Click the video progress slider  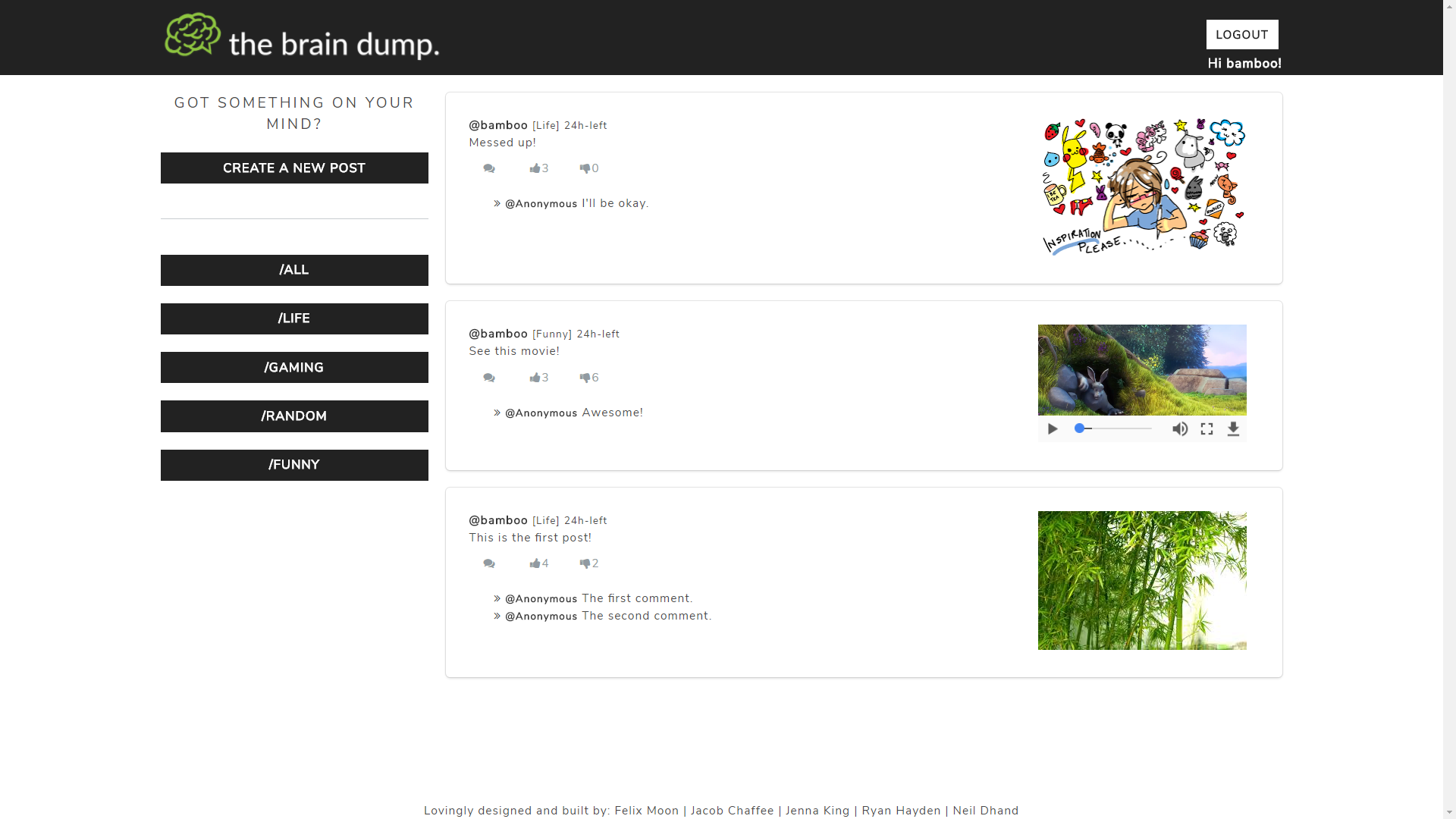1113,429
